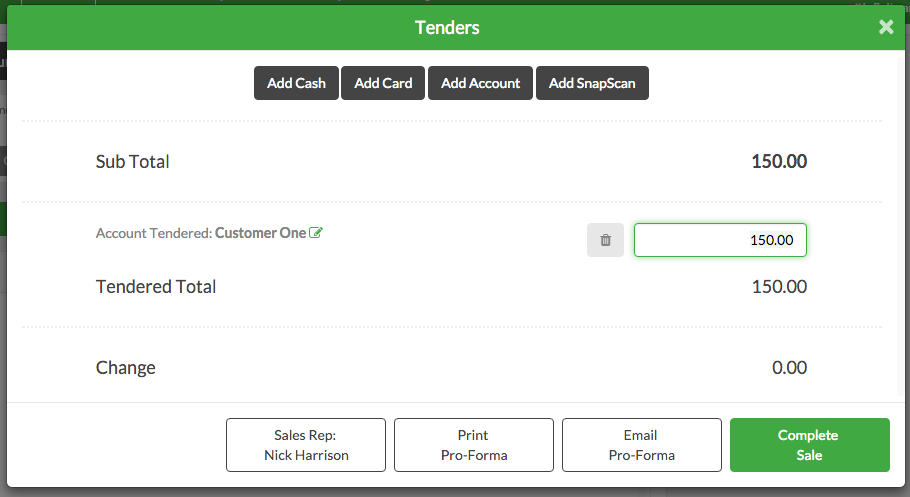The height and width of the screenshot is (497, 910).
Task: Add a Cash tender
Action: tap(296, 83)
